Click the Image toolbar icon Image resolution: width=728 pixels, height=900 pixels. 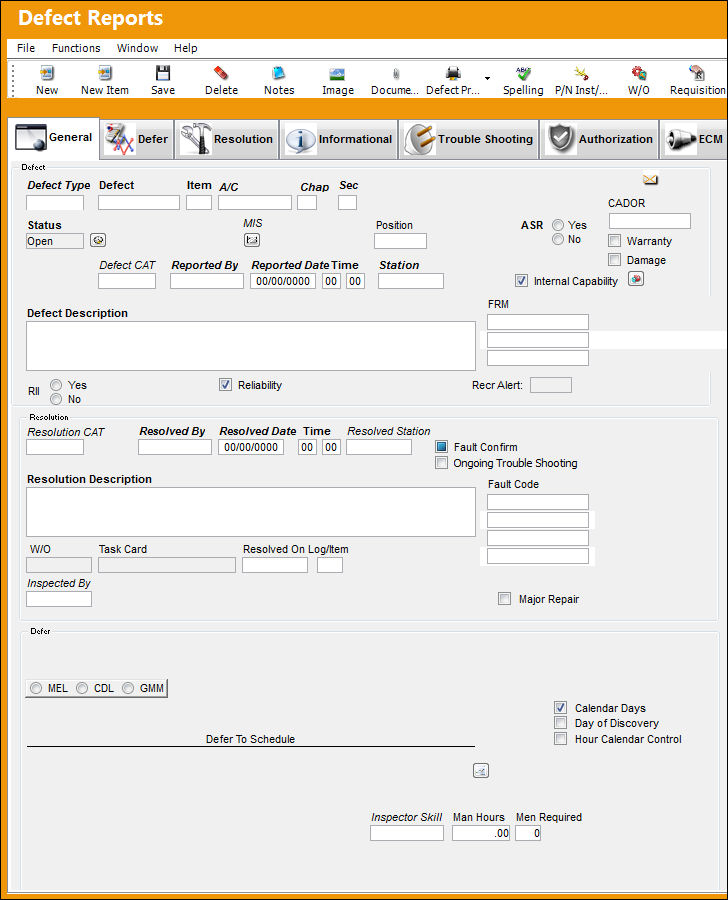point(338,73)
